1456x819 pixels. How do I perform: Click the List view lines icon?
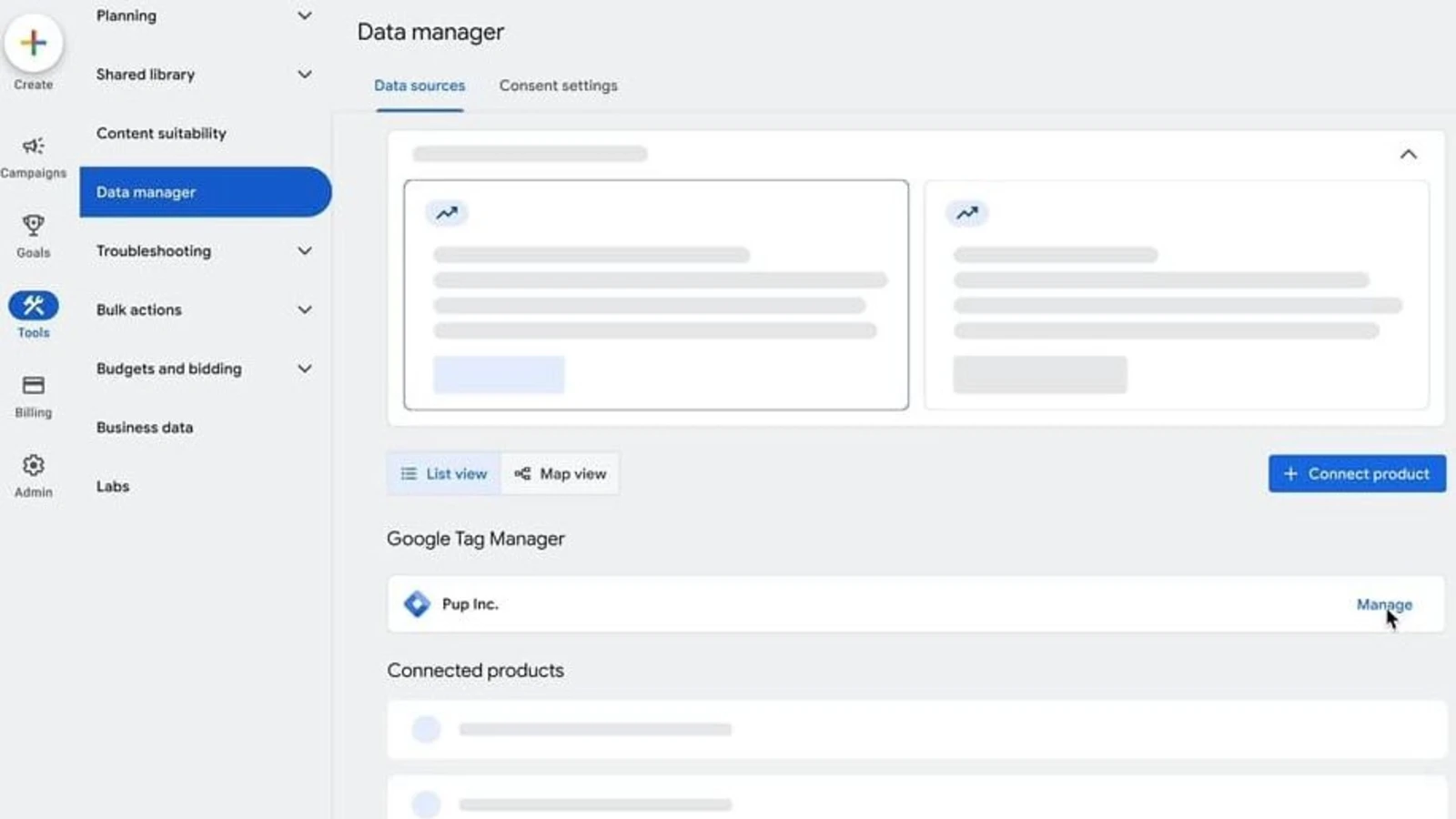pos(409,474)
